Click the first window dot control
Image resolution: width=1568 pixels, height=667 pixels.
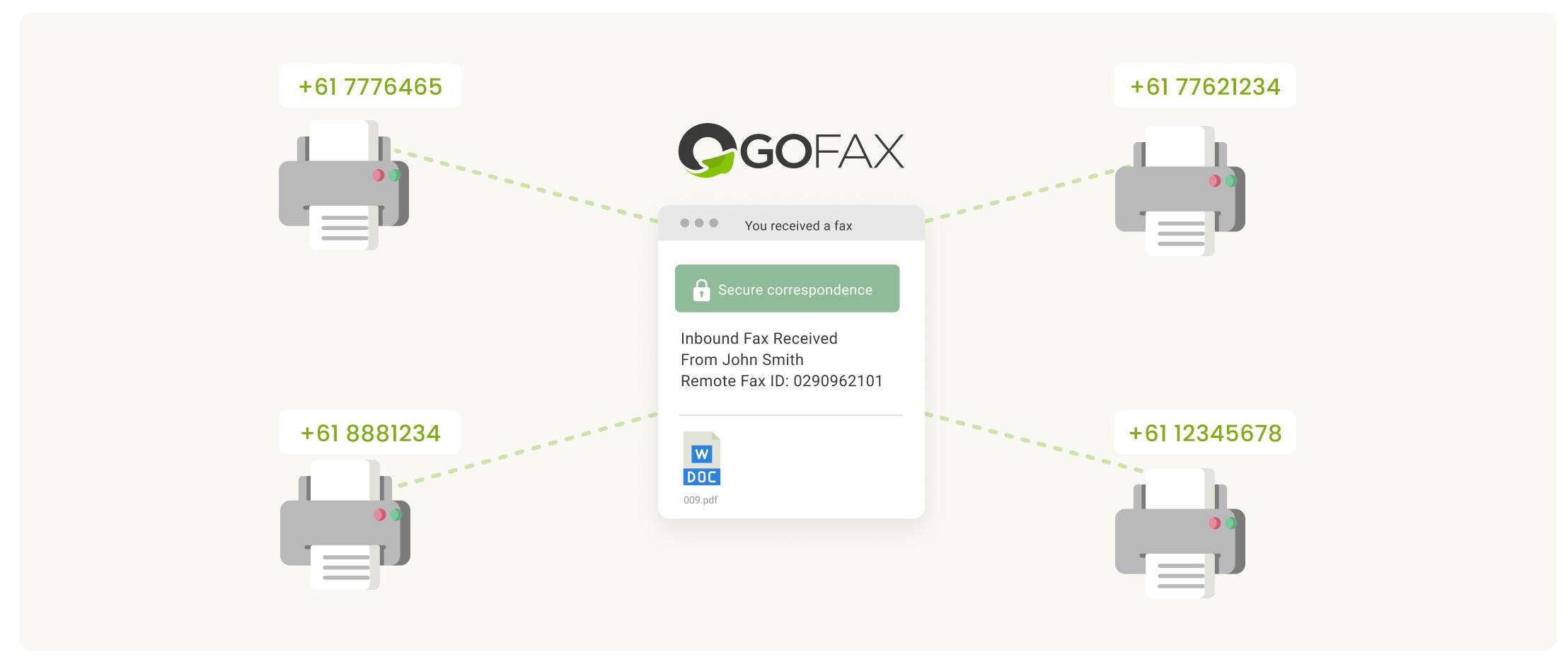click(684, 221)
